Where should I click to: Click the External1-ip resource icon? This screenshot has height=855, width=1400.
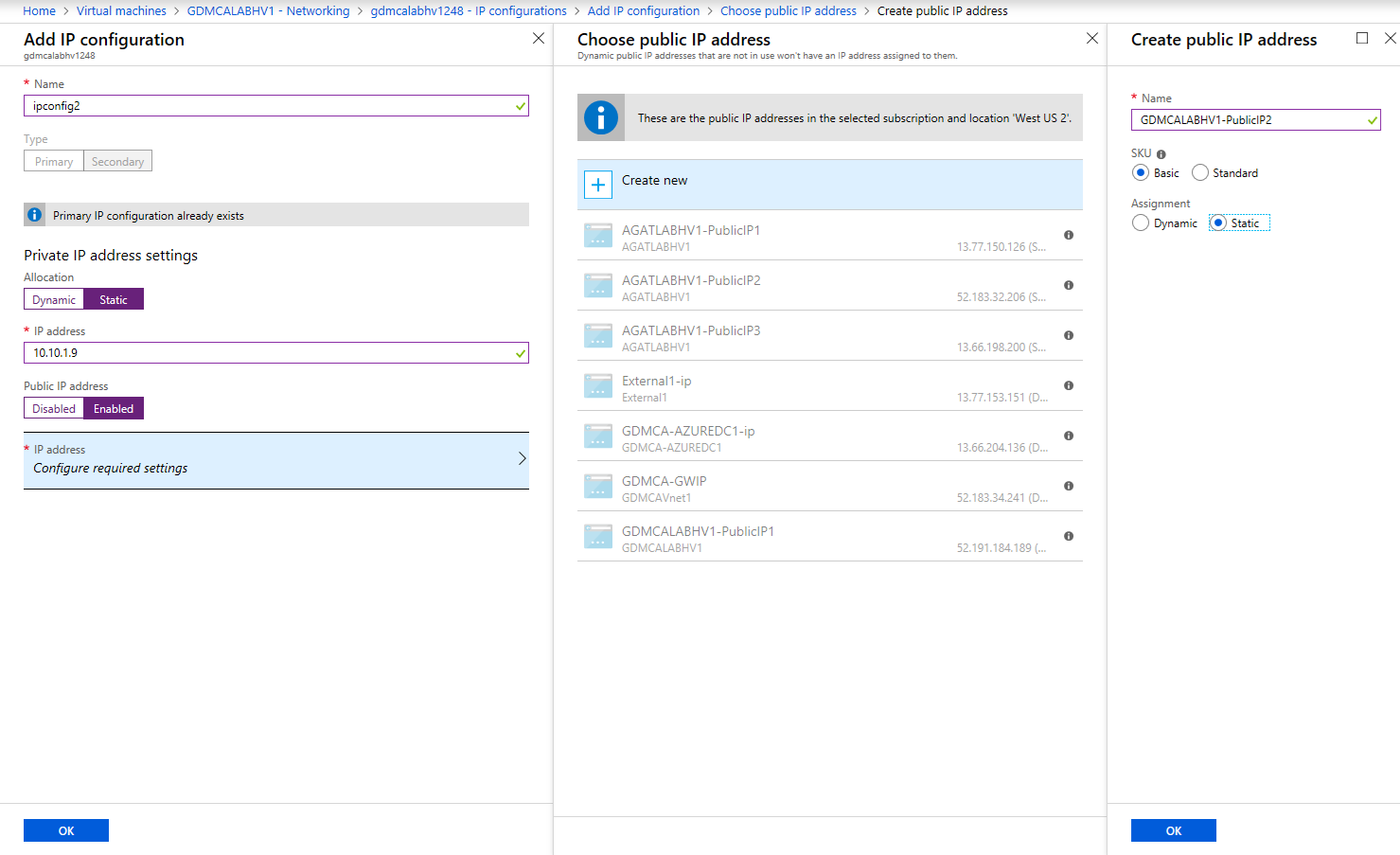click(x=598, y=385)
